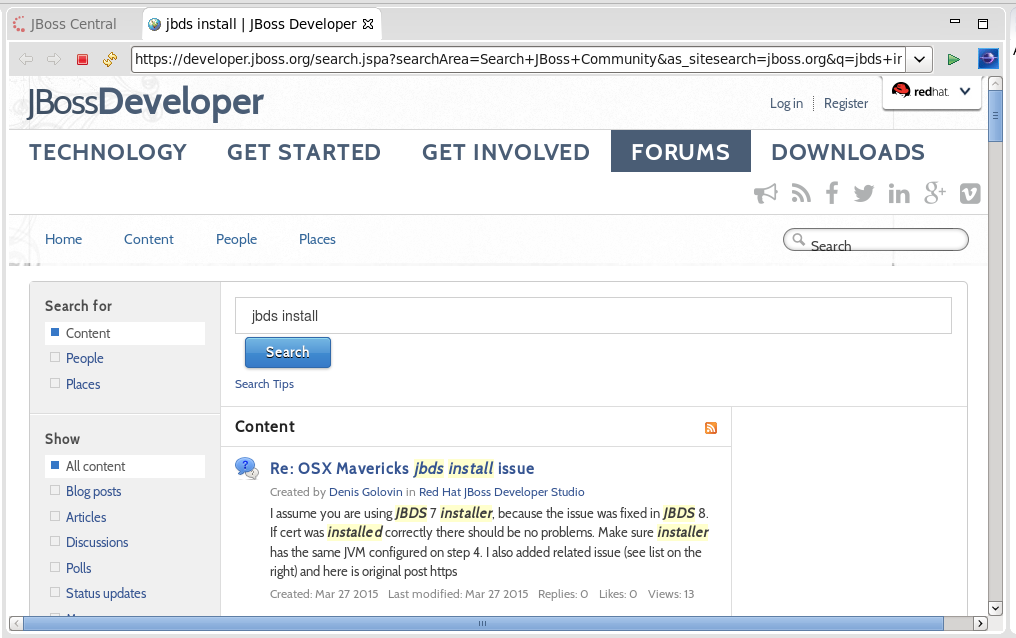Open the Twitter bird icon

pos(864,193)
